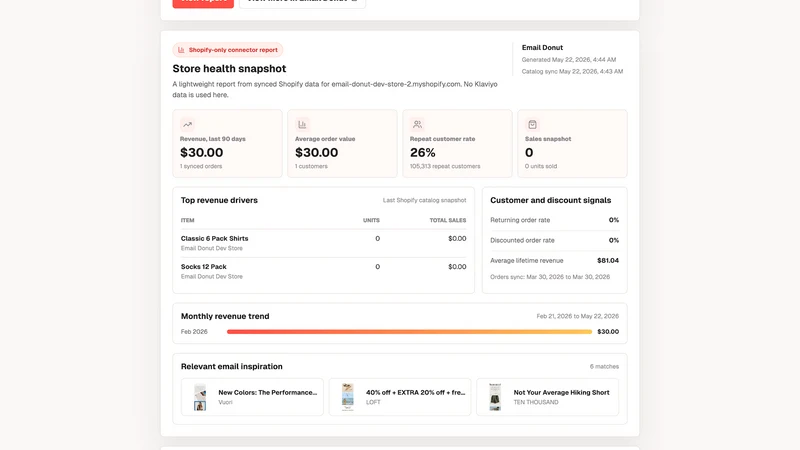Screen dimensions: 800x450
Task: Click the Shopify-only connector report chart icon
Action: coord(181,50)
